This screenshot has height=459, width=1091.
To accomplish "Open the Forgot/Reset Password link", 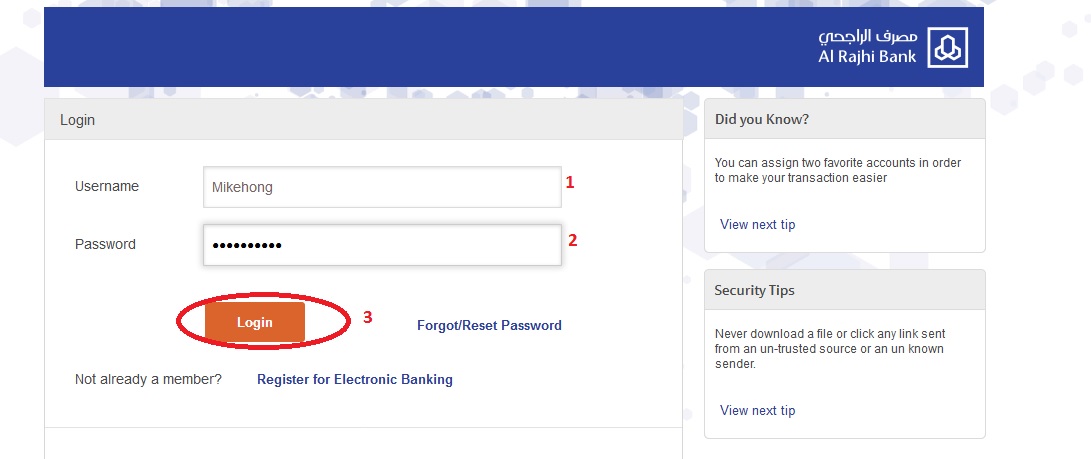I will coord(489,325).
